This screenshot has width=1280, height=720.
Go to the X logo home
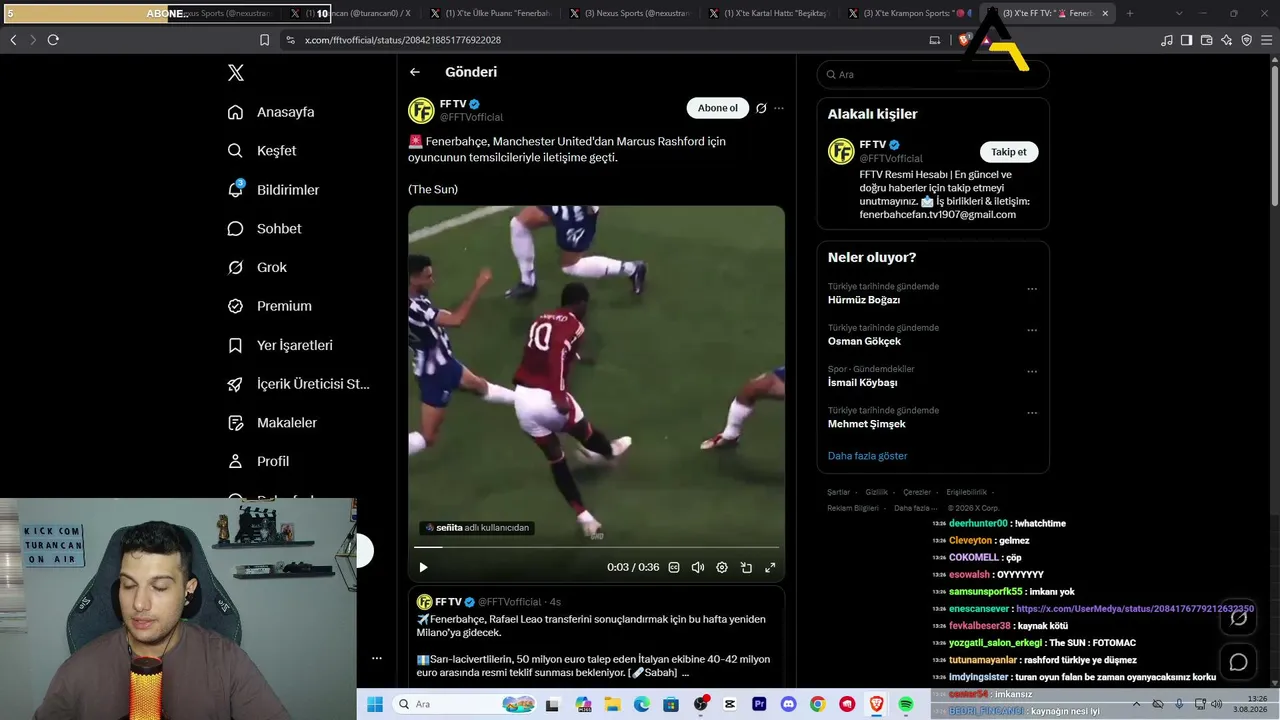[x=235, y=73]
